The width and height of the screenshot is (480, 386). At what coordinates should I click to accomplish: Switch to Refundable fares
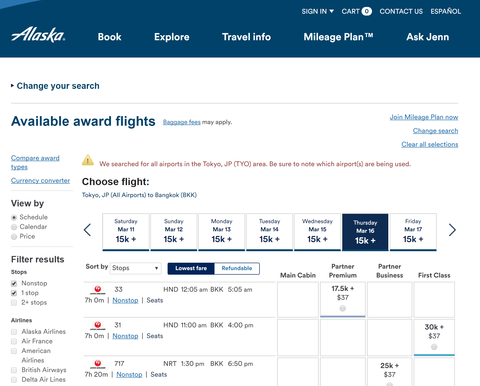(237, 268)
